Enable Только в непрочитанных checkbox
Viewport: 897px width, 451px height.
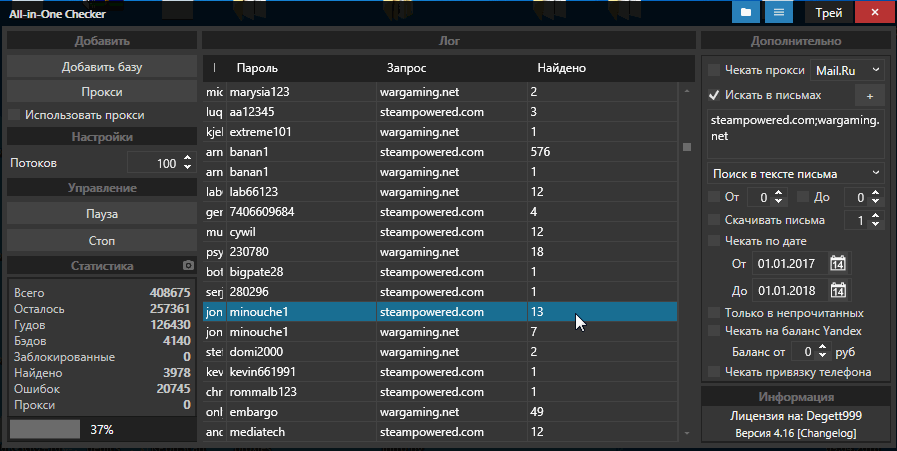714,313
